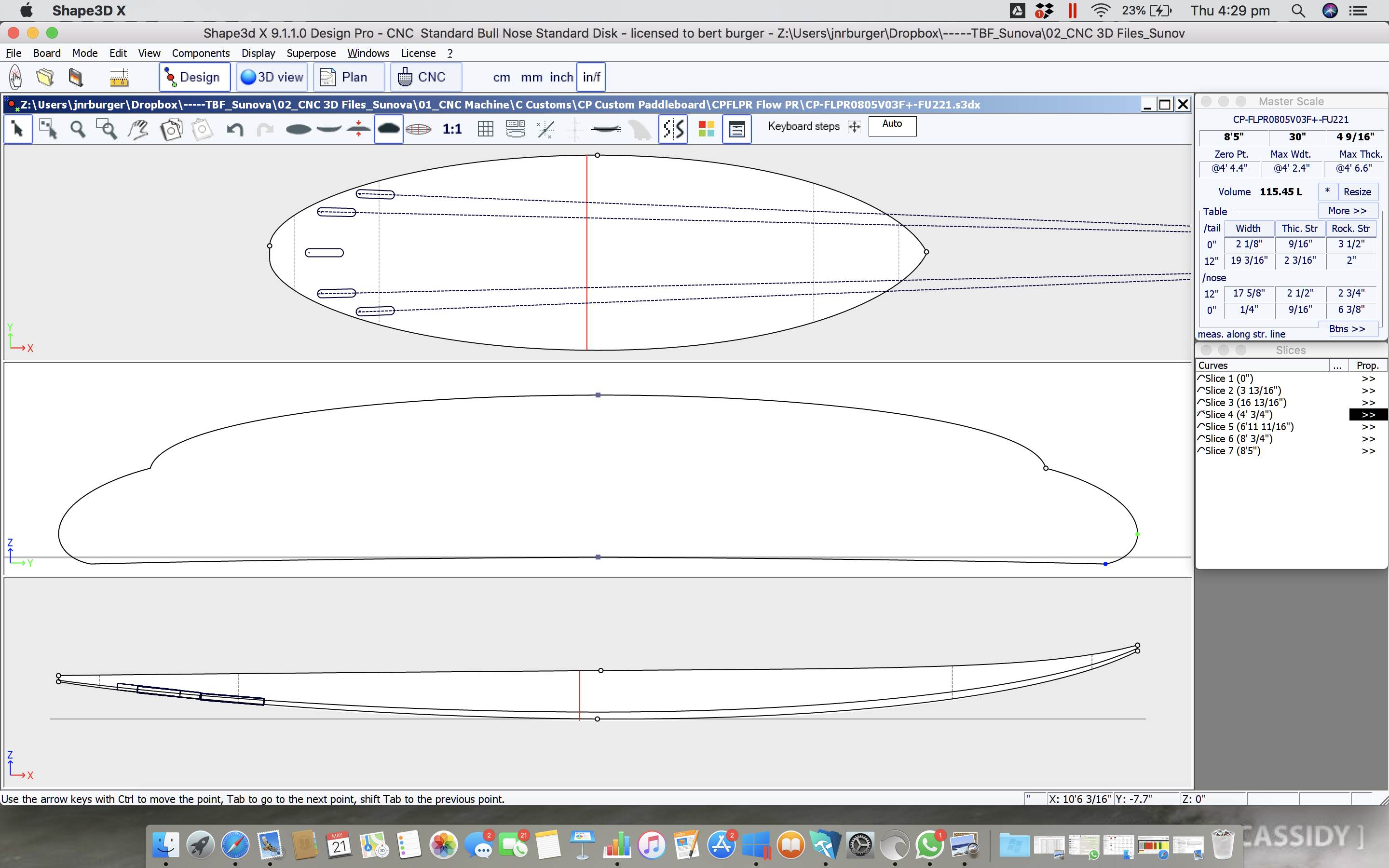The height and width of the screenshot is (868, 1389).
Task: Select the fin placement tool icon
Action: pos(639,129)
